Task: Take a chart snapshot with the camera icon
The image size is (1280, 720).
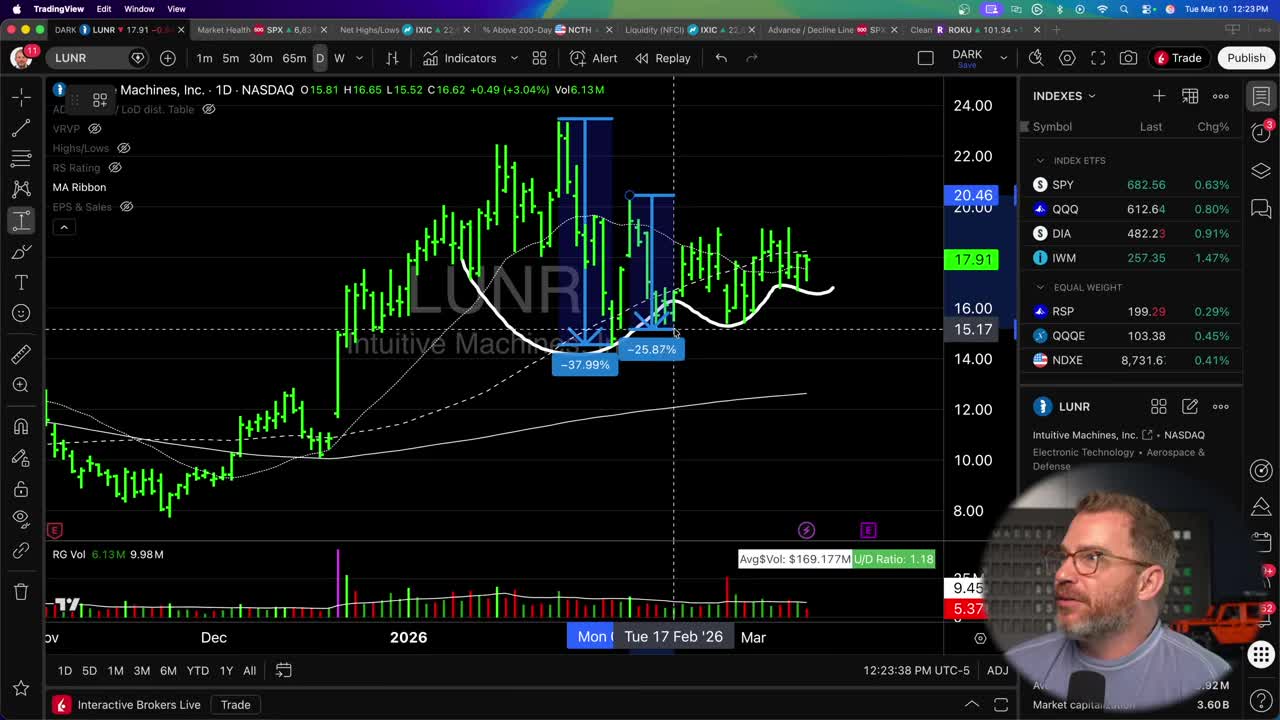Action: click(1128, 57)
